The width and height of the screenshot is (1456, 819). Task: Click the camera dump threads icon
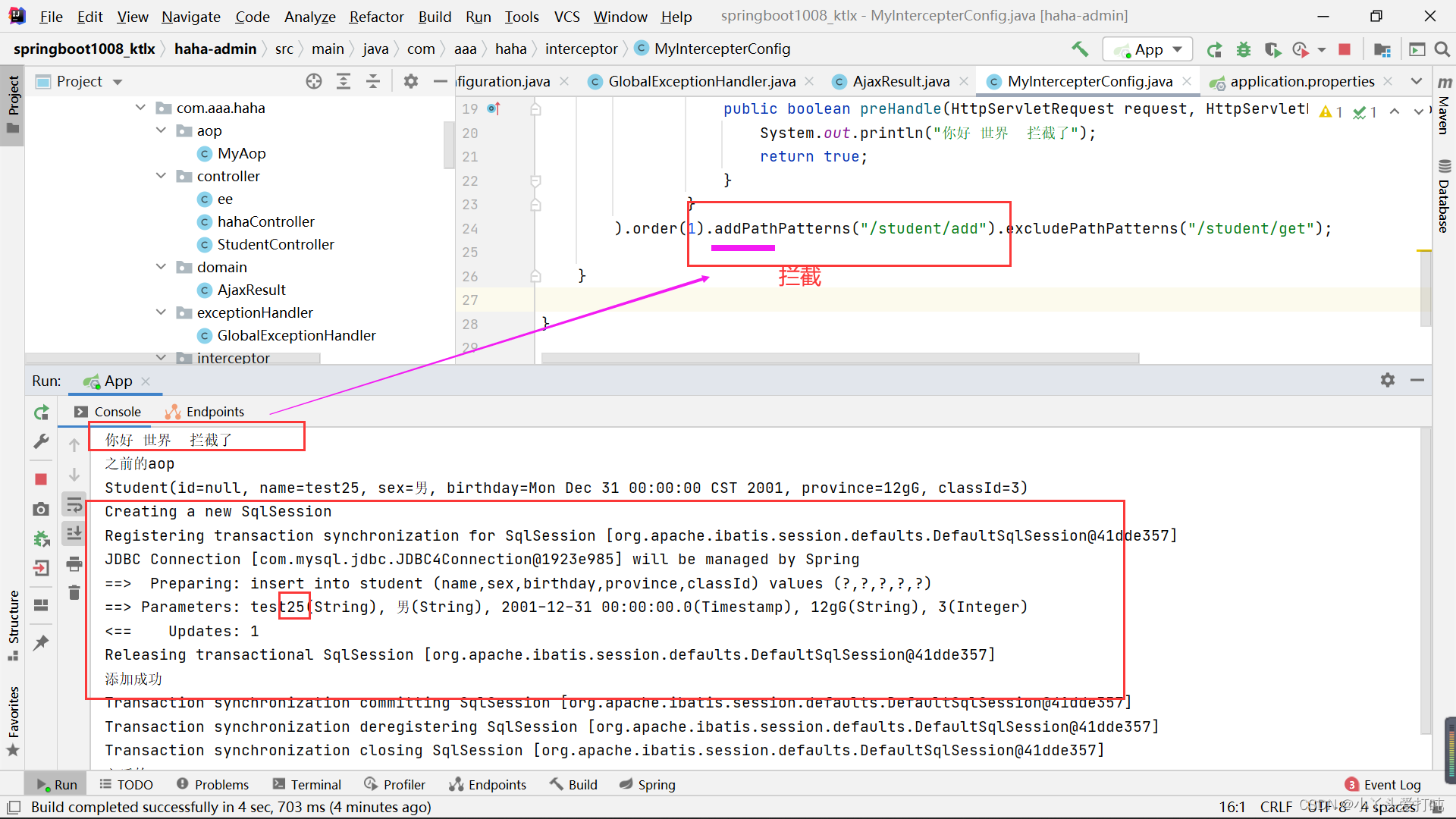point(42,509)
